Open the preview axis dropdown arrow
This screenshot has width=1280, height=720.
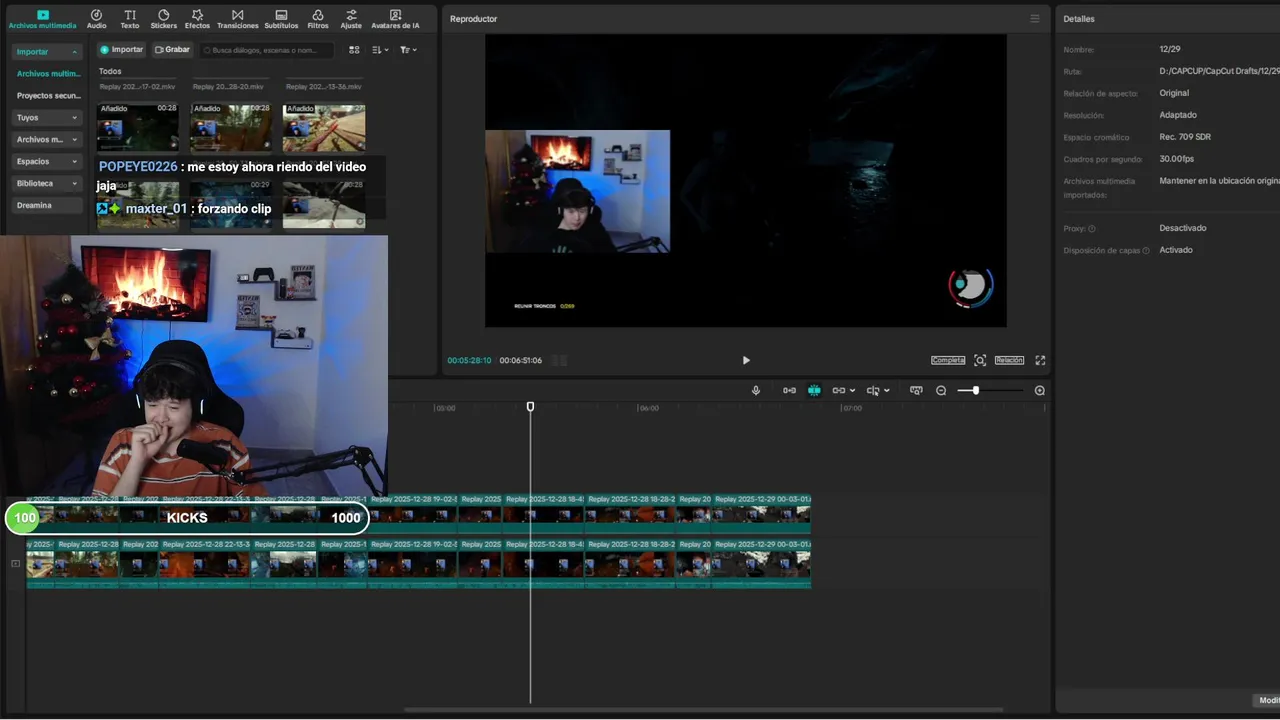pos(887,391)
